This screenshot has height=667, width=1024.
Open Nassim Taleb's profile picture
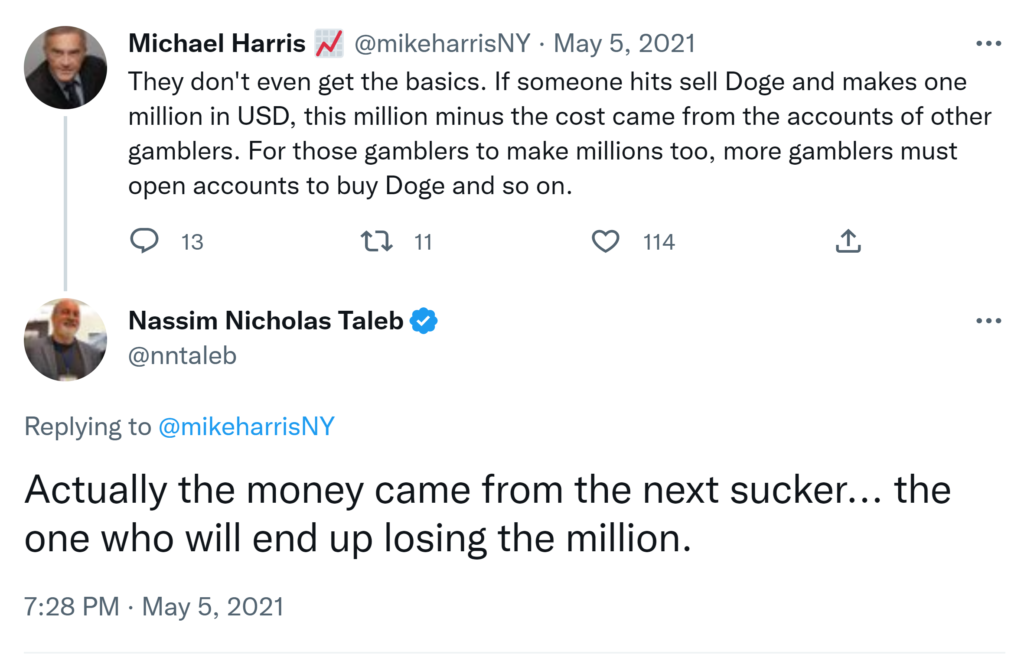coord(66,340)
